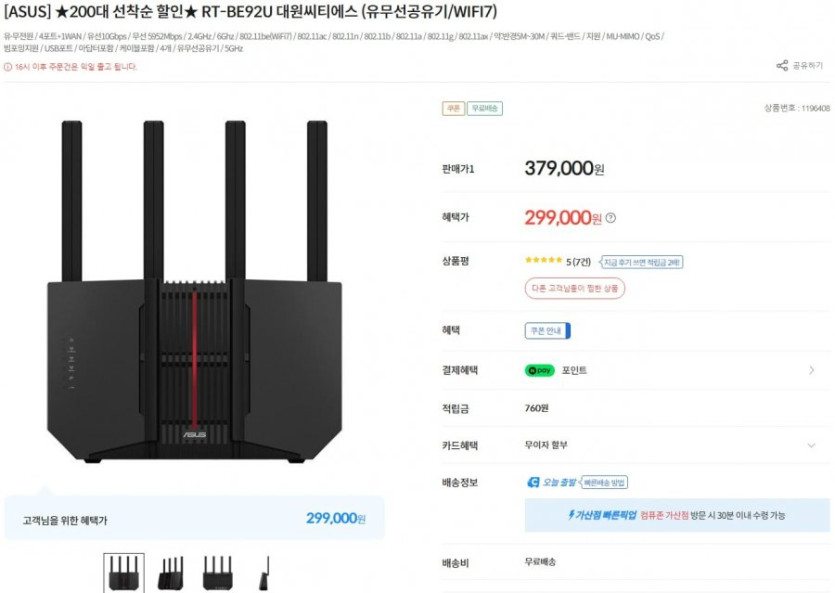
Task: Open the 쿠폰 안내 coupon button
Action: point(547,331)
